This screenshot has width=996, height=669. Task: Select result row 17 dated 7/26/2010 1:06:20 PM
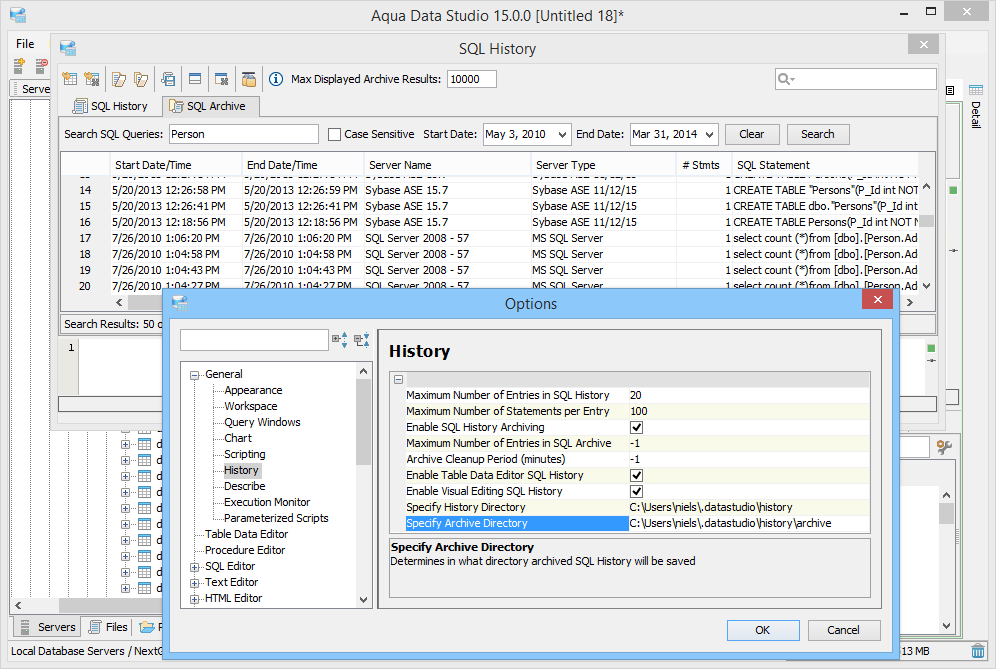click(x=490, y=238)
